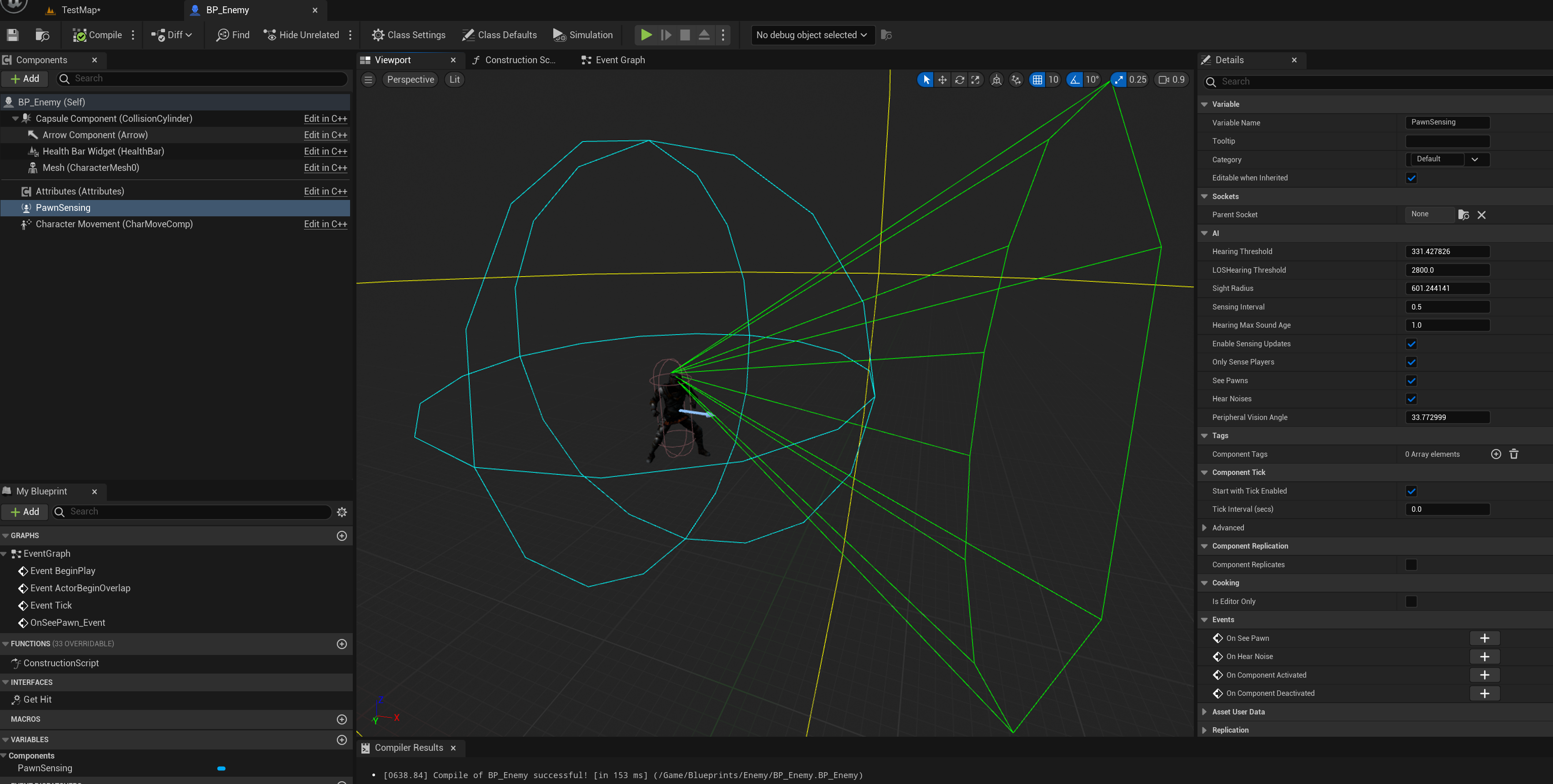1553x784 pixels.
Task: Toggle Enable Sensing Updates checkbox
Action: coord(1411,344)
